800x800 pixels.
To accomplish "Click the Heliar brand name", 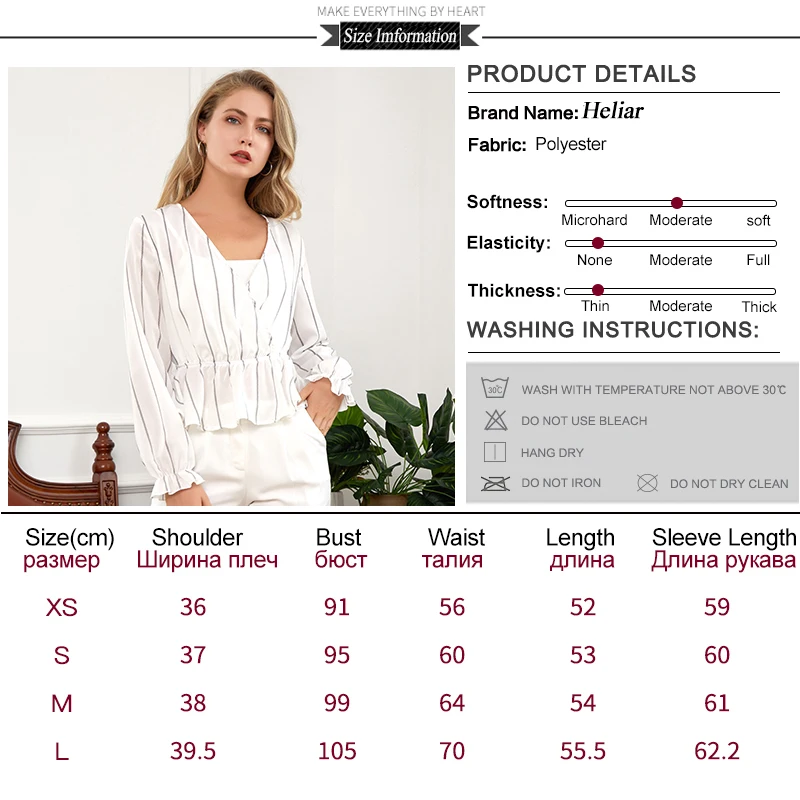I will pyautogui.click(x=613, y=111).
